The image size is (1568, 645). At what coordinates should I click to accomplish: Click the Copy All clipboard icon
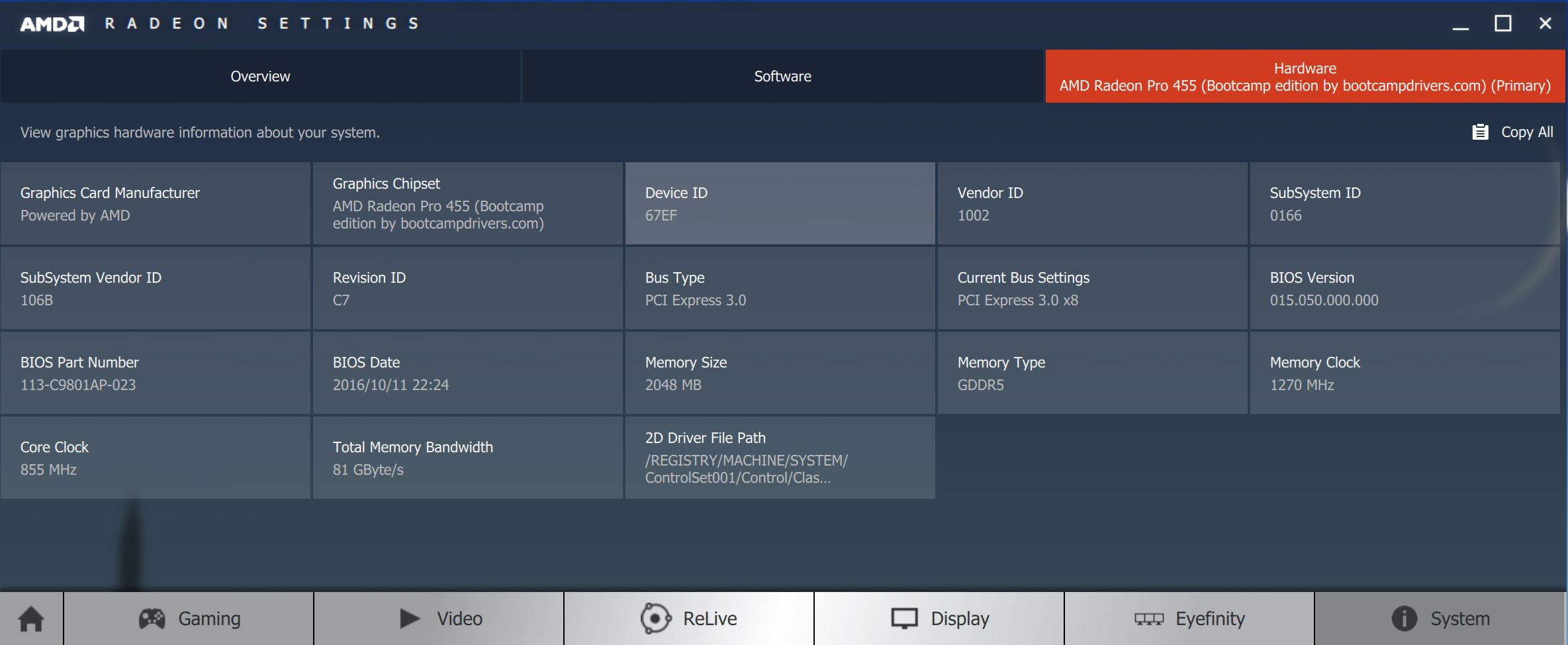click(x=1480, y=132)
